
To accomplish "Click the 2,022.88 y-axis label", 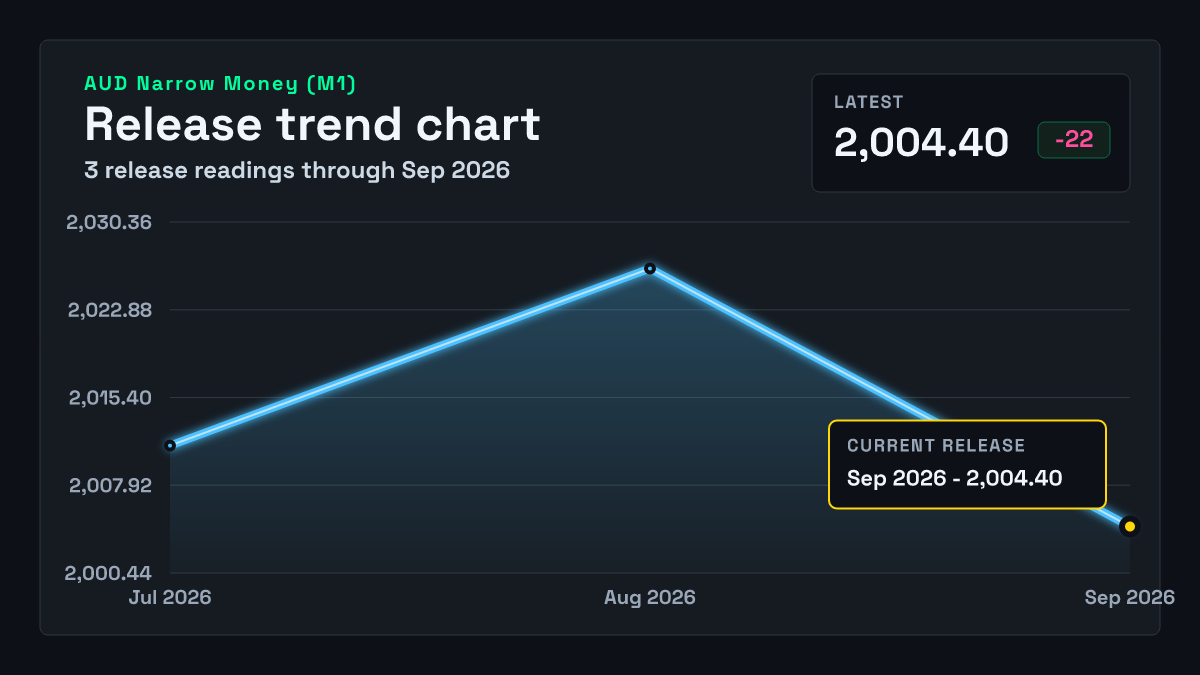I will click(109, 310).
